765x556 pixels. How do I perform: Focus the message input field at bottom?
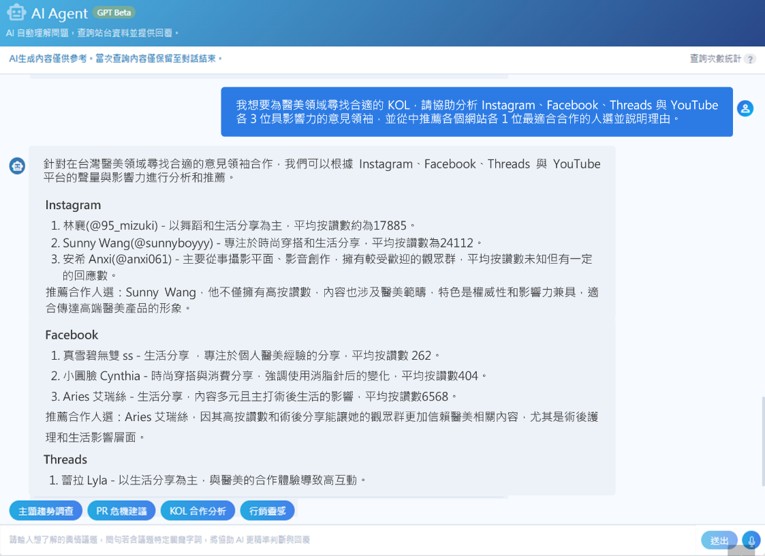click(350, 540)
